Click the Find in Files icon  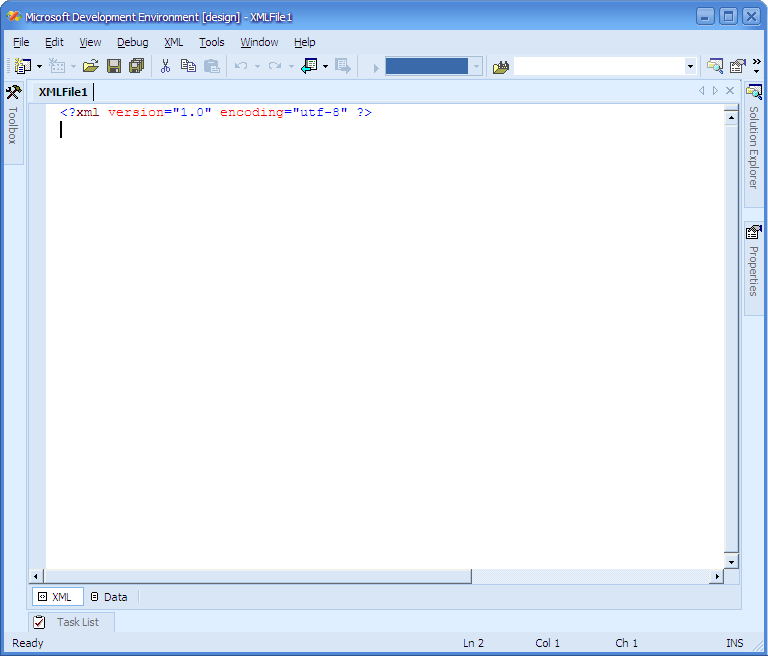click(x=501, y=66)
